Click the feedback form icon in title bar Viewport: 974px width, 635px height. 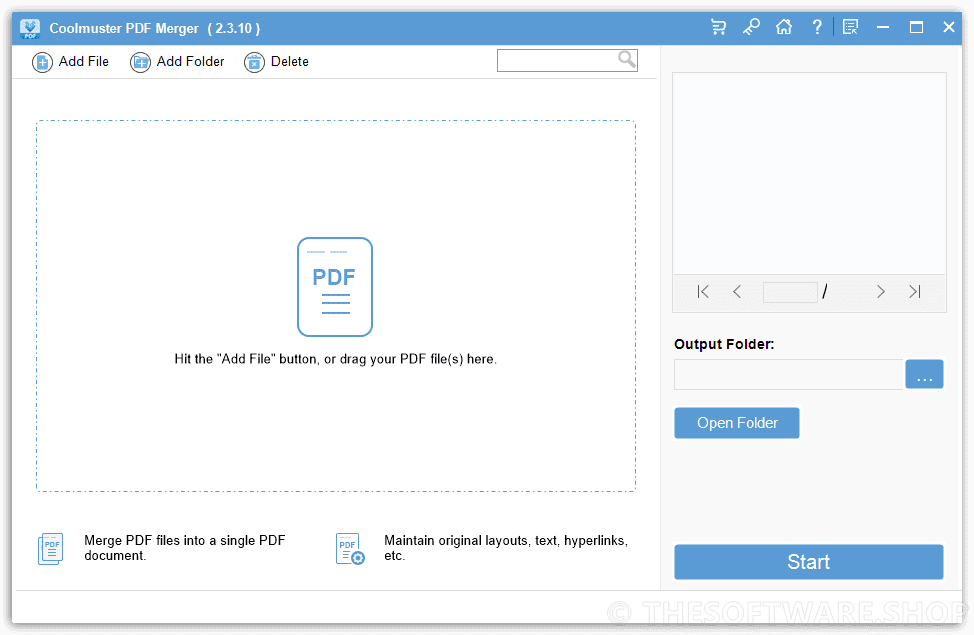pos(850,27)
